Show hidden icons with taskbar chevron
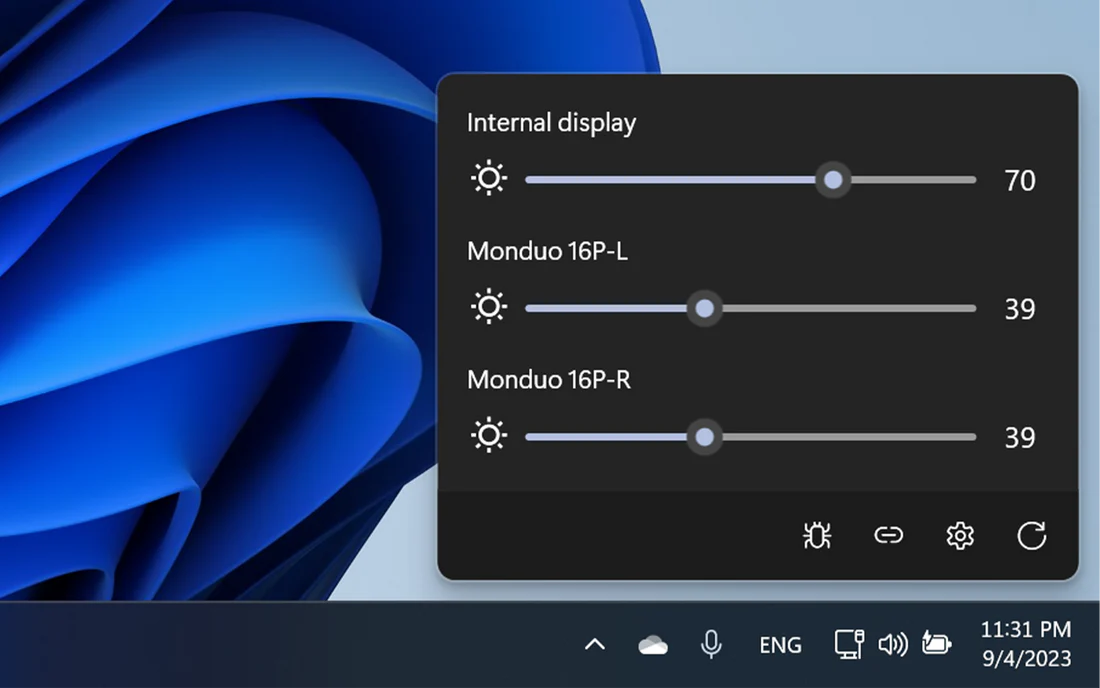 click(595, 644)
